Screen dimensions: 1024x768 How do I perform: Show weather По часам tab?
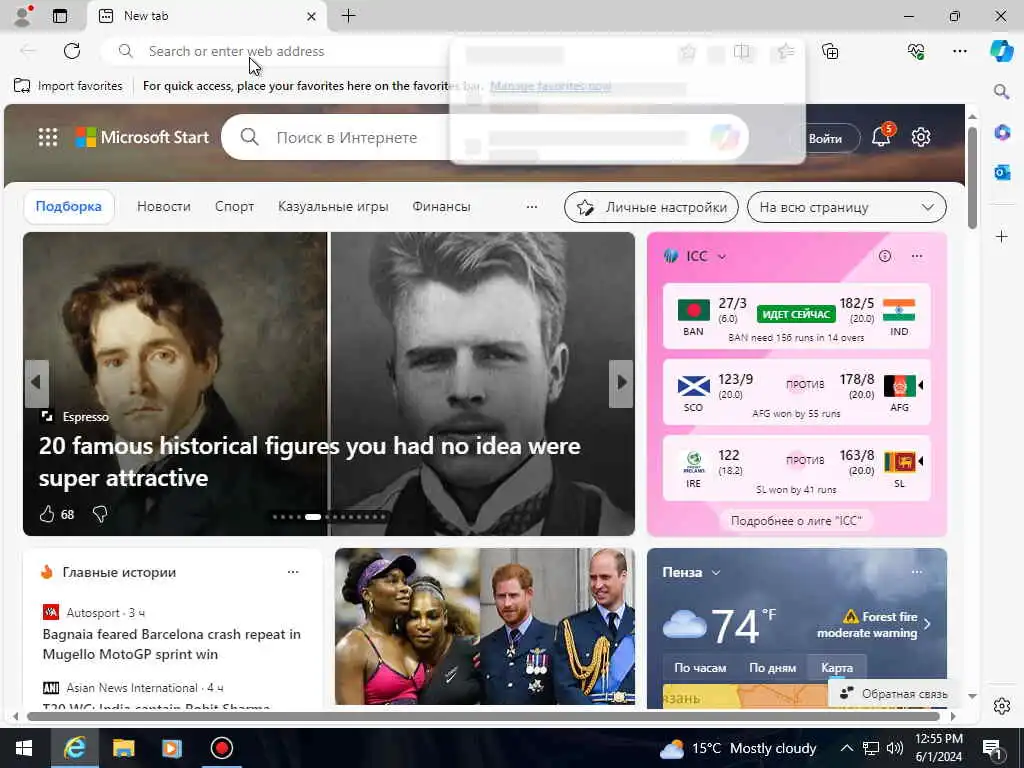click(700, 668)
